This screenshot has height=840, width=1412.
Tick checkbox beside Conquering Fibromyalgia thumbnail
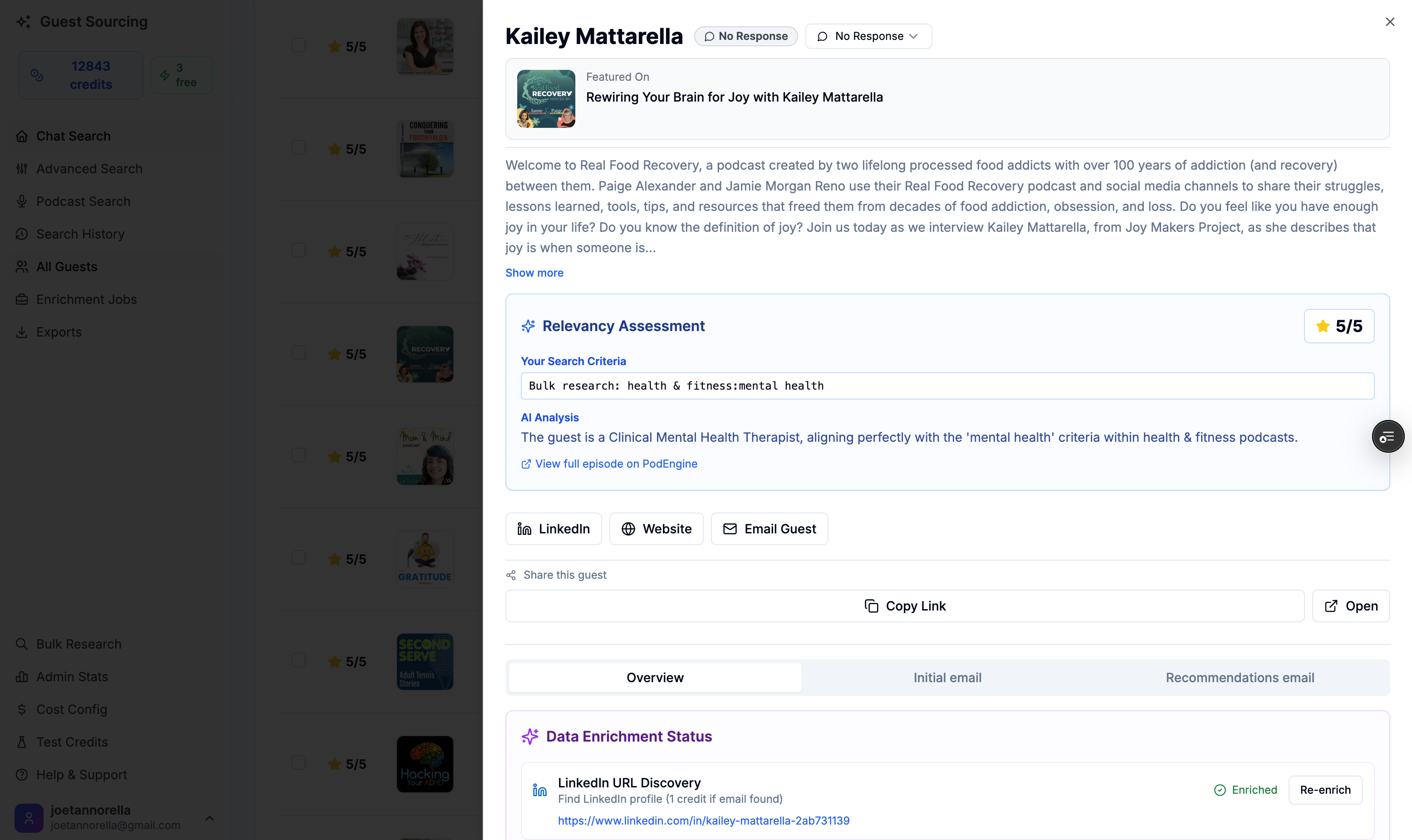[x=299, y=148]
